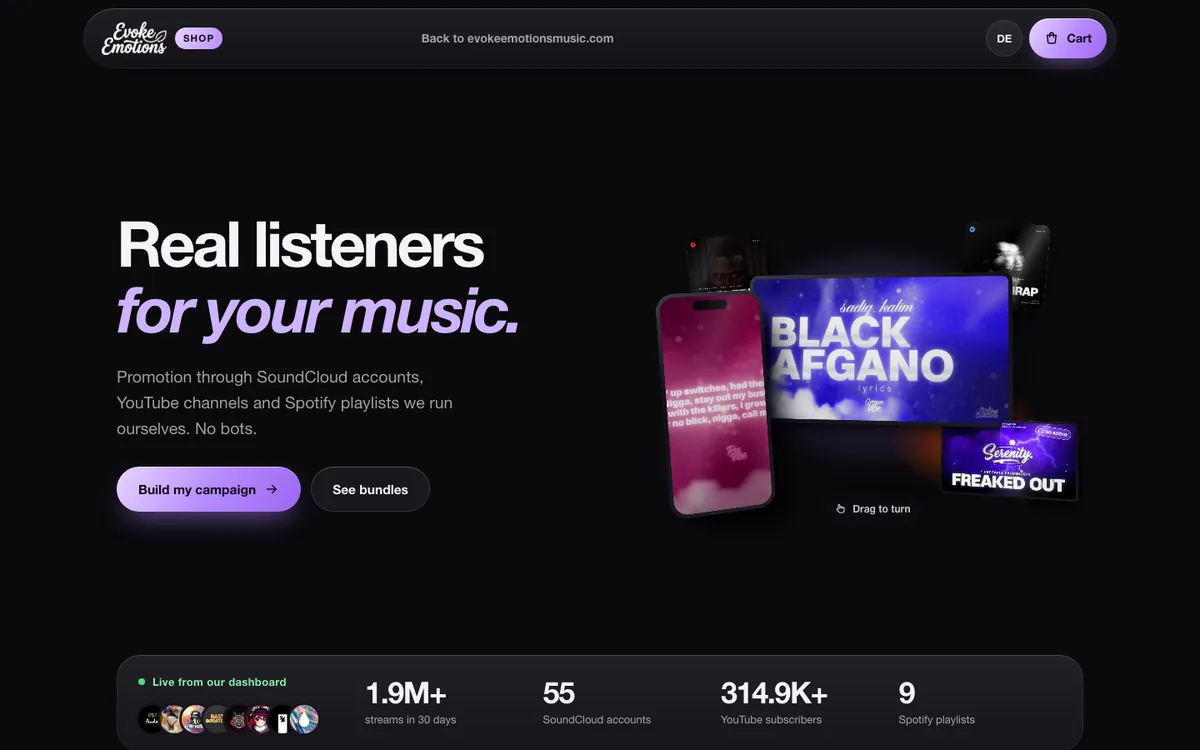Click the Spotify playlists label
1200x750 pixels.
[x=937, y=720]
